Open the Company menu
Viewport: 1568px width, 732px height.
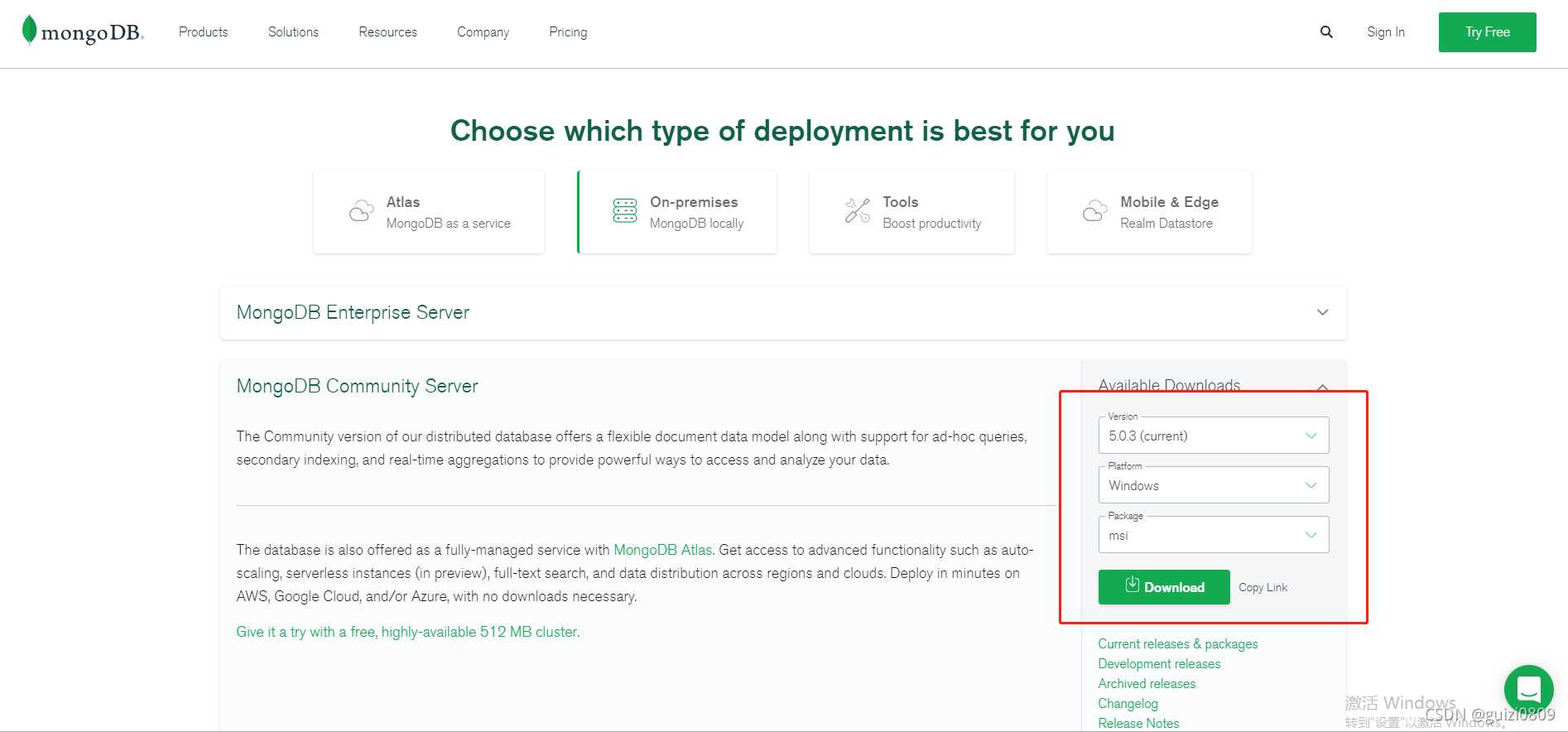pos(483,32)
